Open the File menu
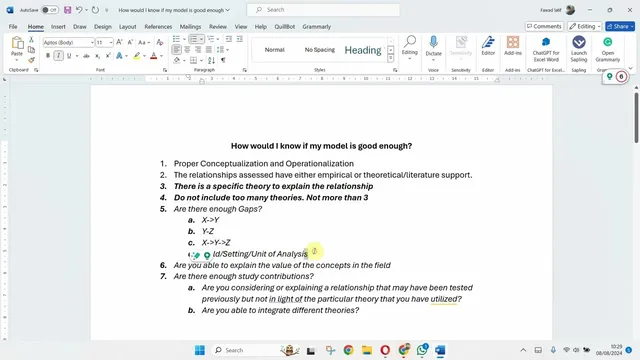 pyautogui.click(x=13, y=27)
